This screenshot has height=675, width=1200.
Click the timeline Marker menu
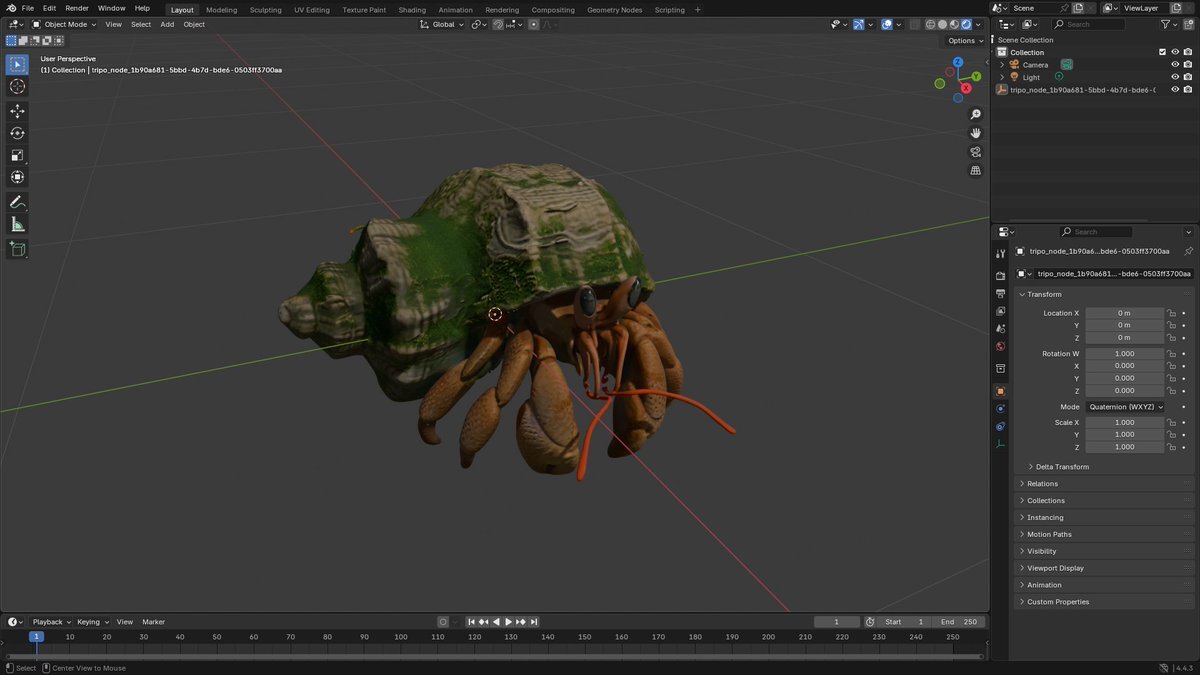pos(153,622)
